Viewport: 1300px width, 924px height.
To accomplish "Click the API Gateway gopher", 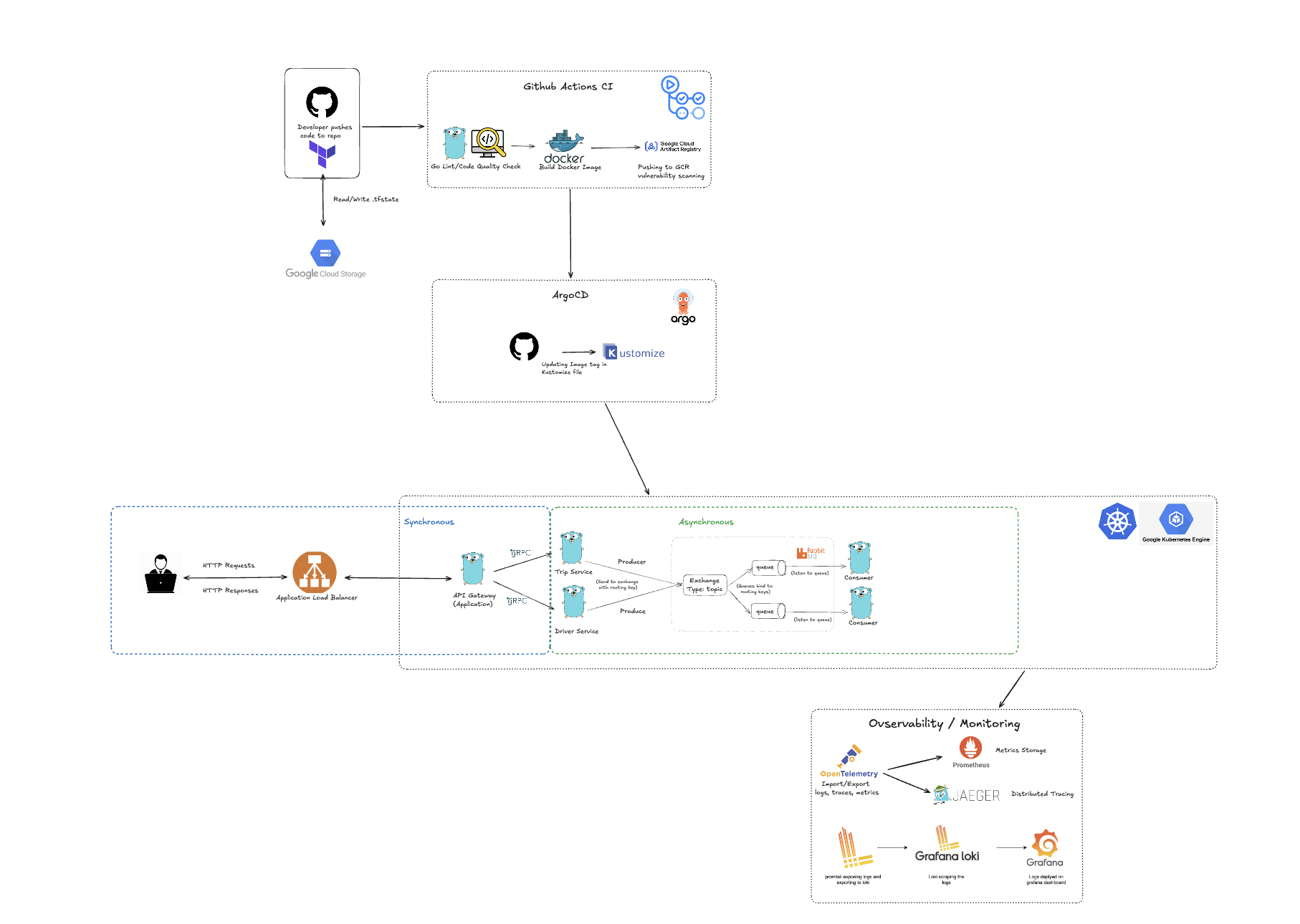I will (473, 569).
